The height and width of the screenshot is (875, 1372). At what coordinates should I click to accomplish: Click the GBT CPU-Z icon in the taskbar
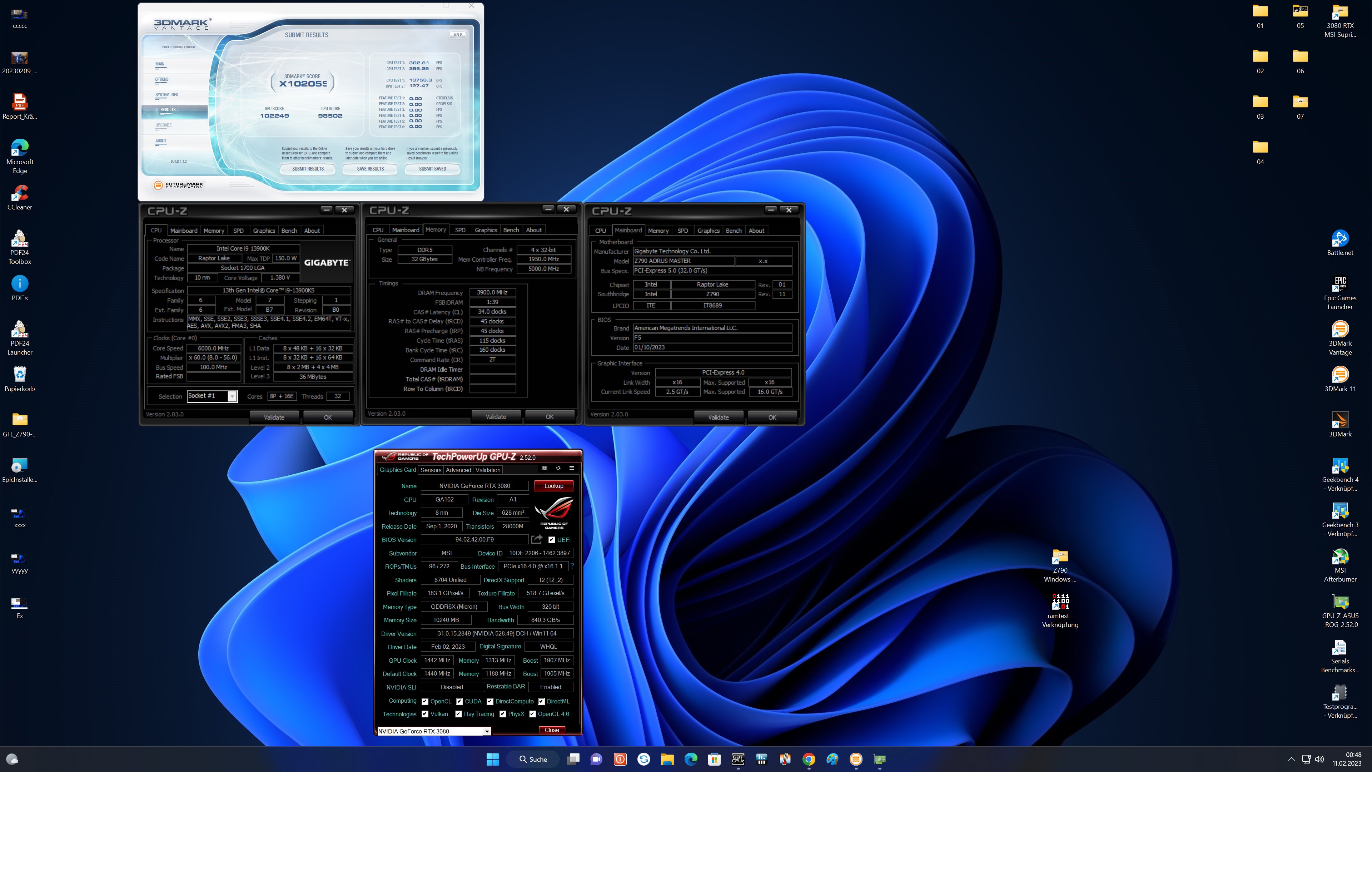tap(738, 759)
